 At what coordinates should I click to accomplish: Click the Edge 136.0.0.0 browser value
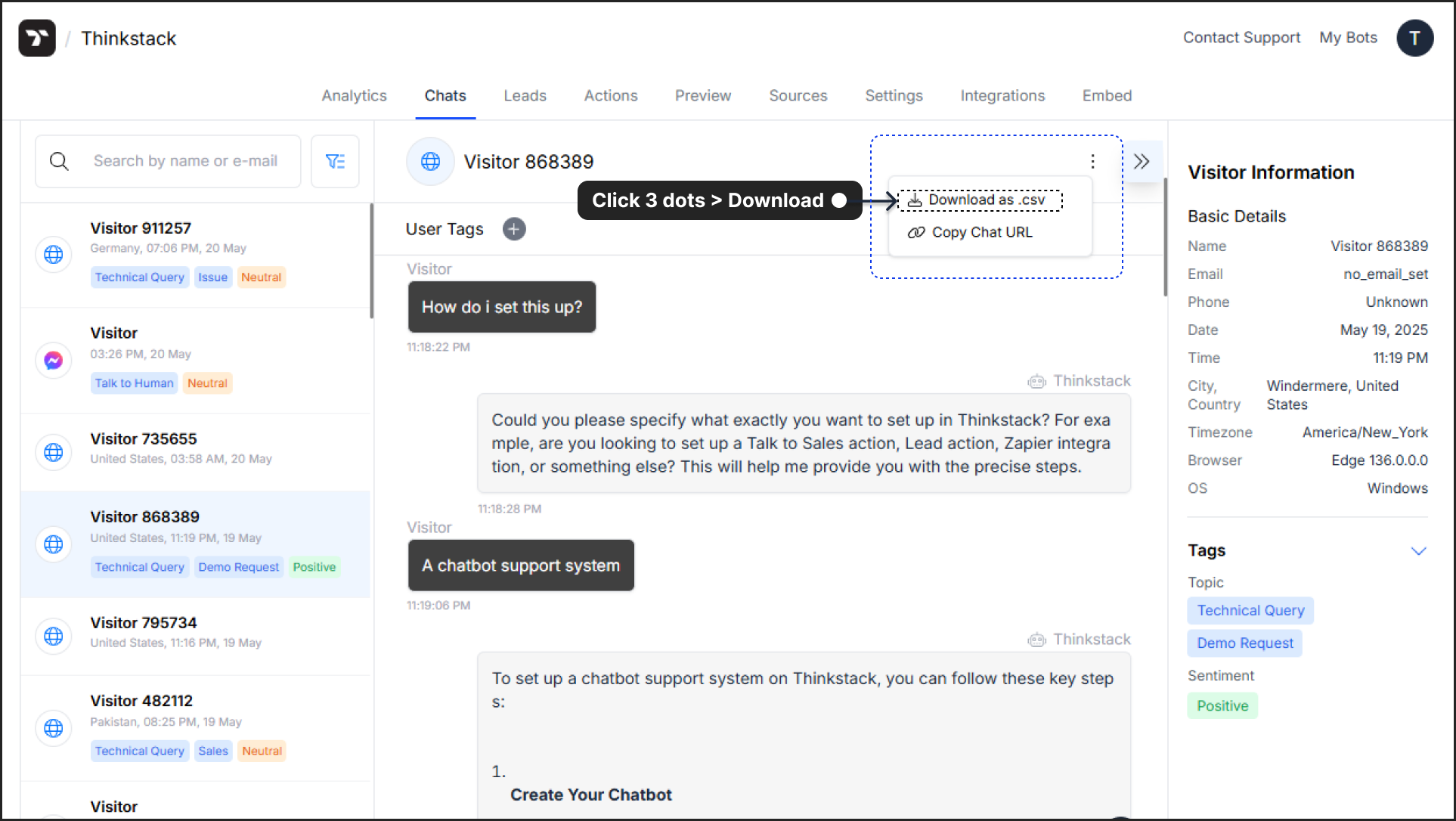pos(1379,460)
